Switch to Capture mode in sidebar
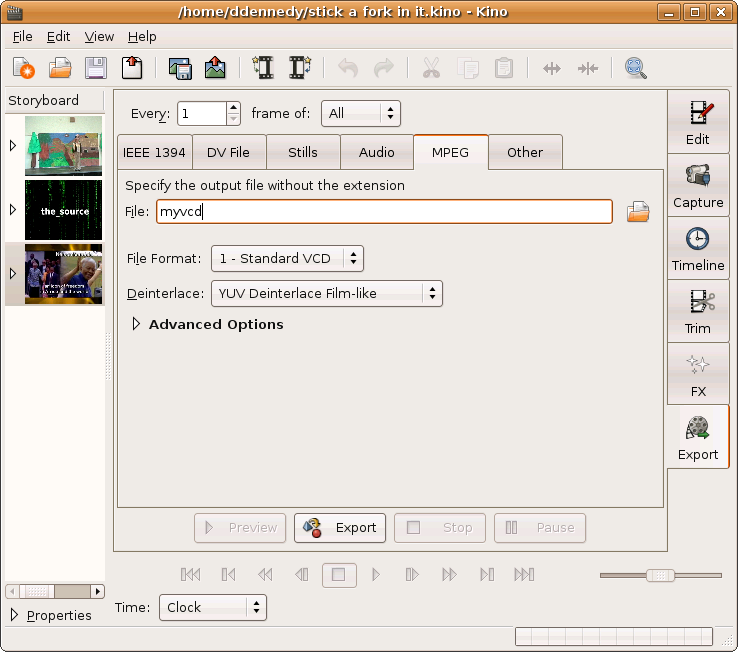This screenshot has height=652, width=738. 698,186
